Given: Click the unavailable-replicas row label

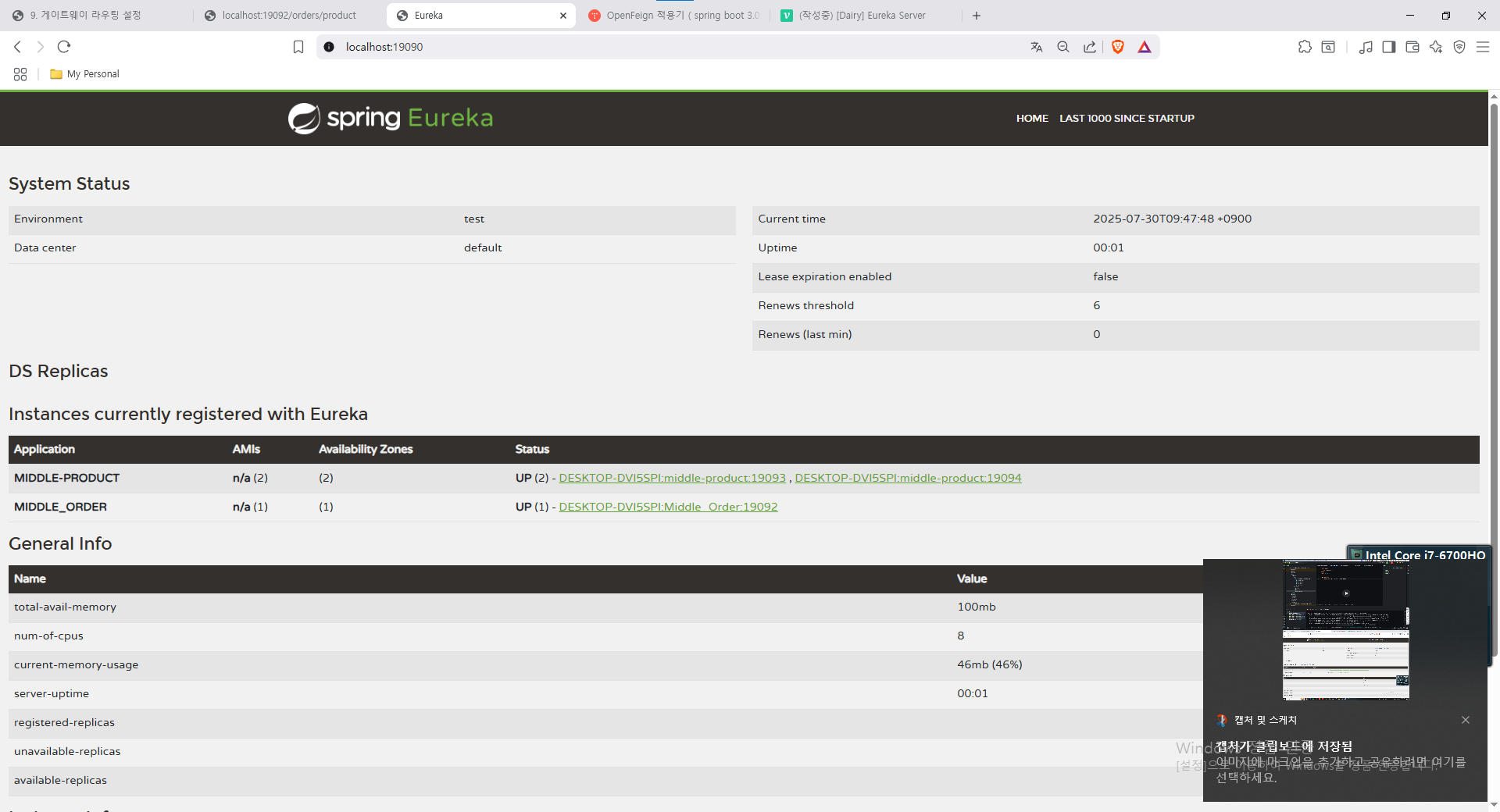Looking at the screenshot, I should 67,751.
